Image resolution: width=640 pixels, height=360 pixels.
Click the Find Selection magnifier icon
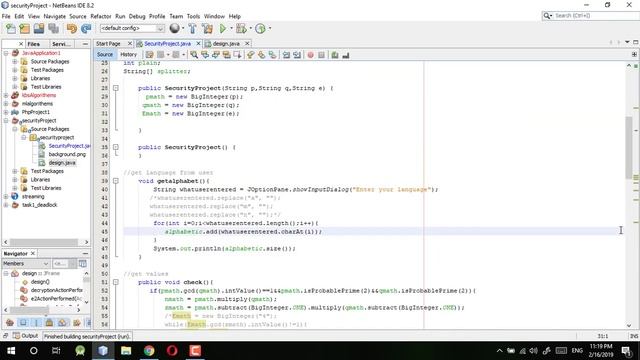194,55
